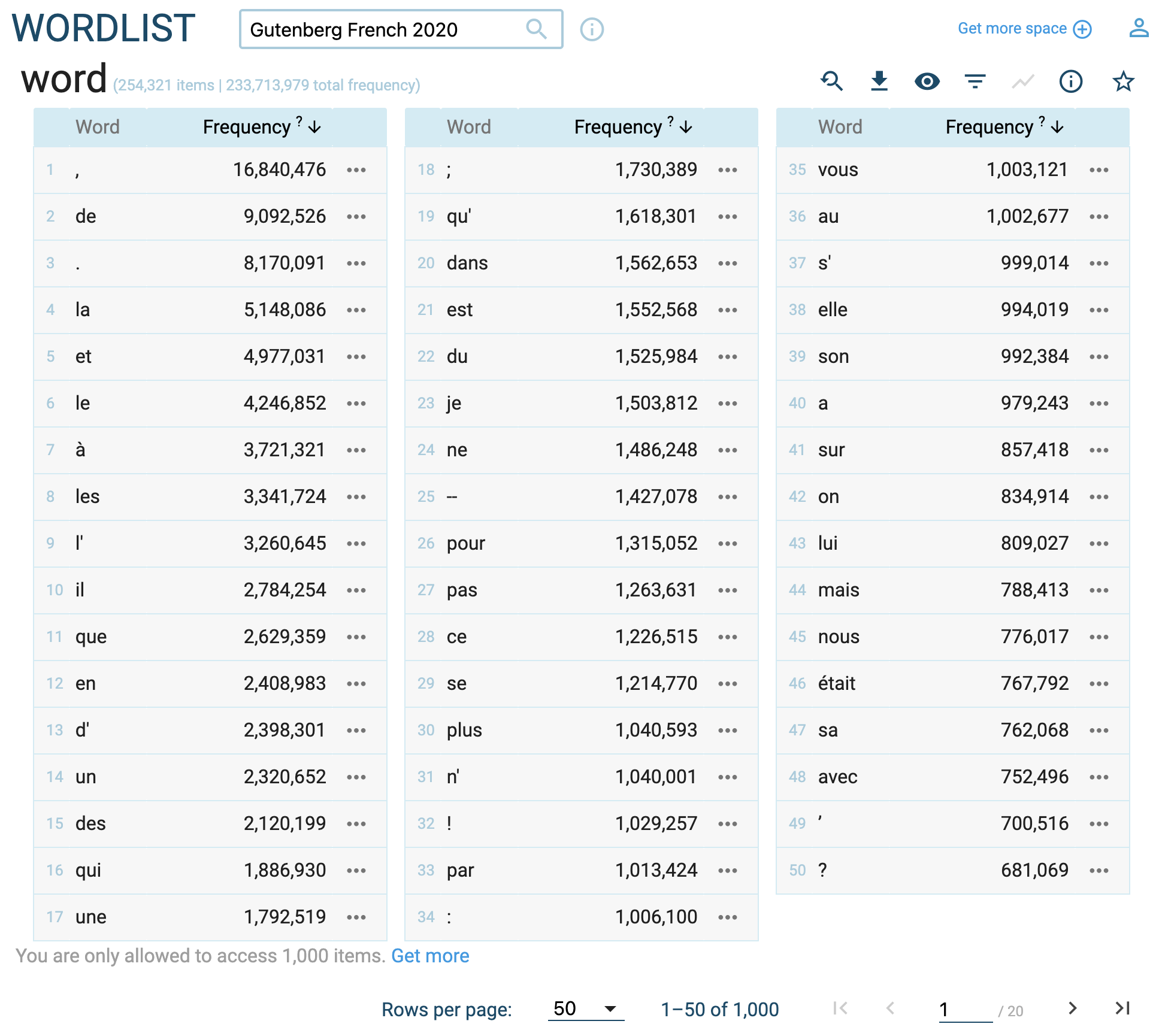
Task: Click the download results icon
Action: (879, 81)
